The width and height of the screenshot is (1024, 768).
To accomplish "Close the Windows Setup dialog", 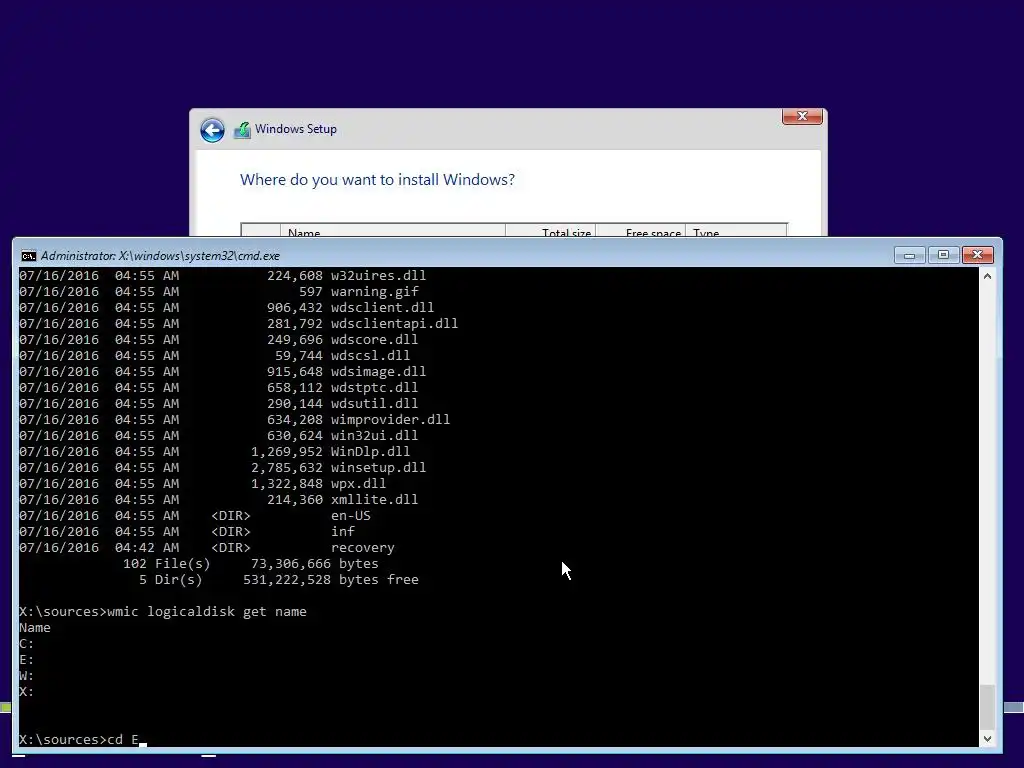I will (x=802, y=116).
